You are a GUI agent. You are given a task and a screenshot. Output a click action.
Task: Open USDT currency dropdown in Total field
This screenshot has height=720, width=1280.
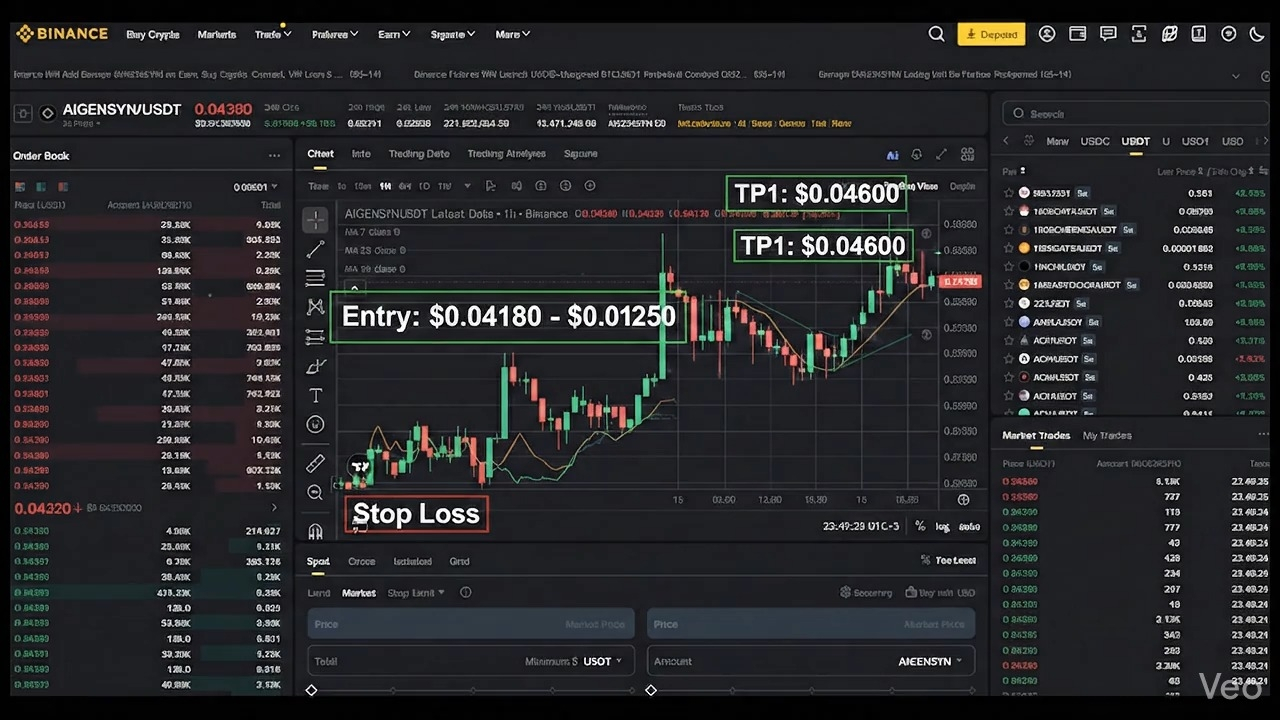pos(603,661)
